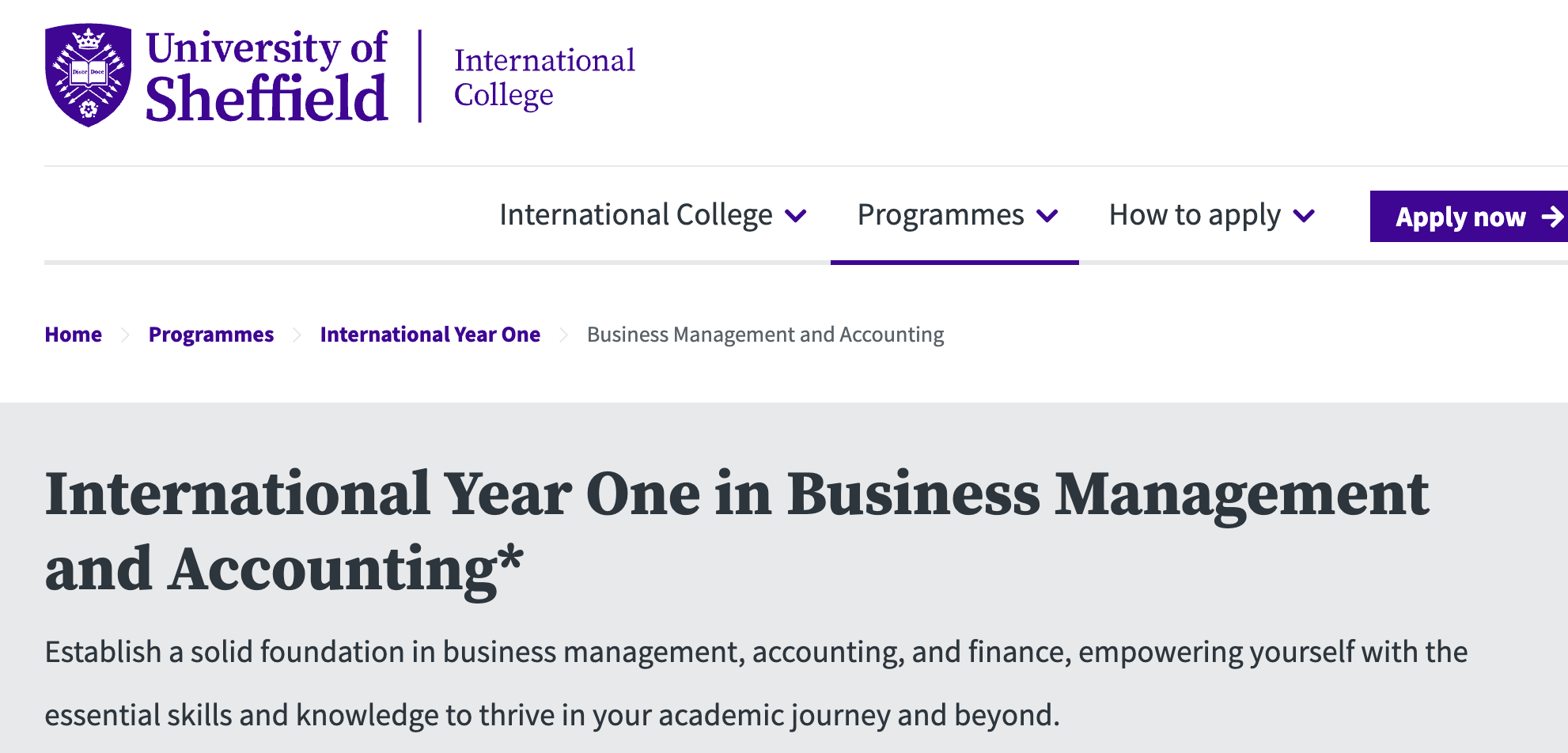1568x753 pixels.
Task: Expand chevron beside International College nav item
Action: tap(795, 216)
